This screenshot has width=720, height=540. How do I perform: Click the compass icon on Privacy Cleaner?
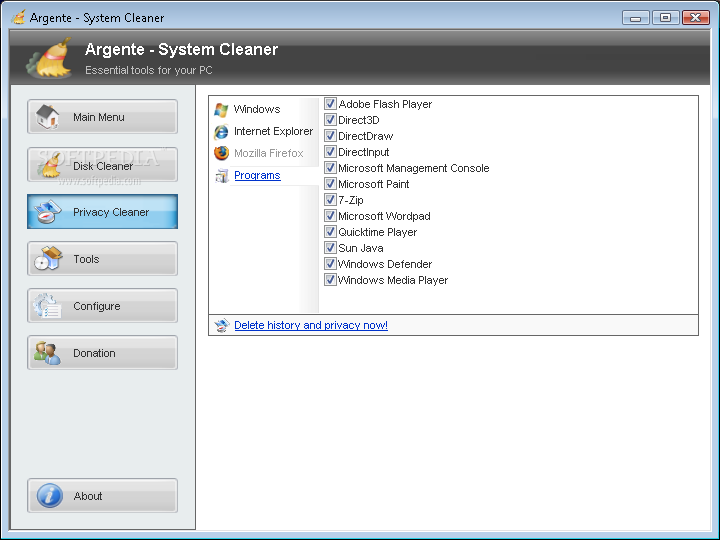(48, 212)
